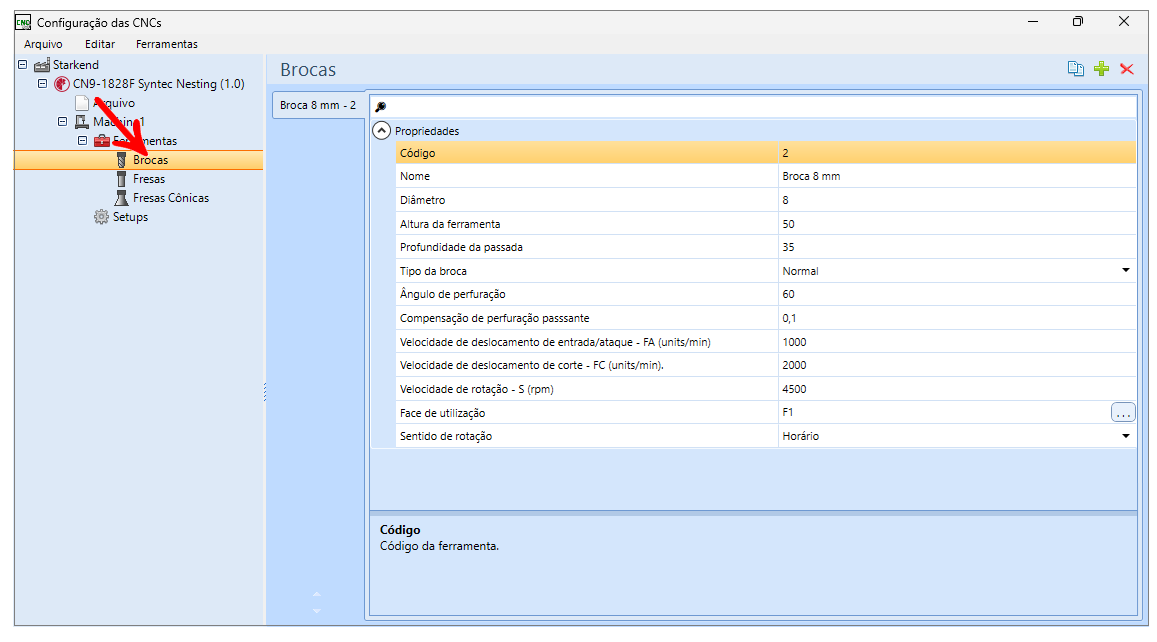Image resolution: width=1157 pixels, height=642 pixels.
Task: Open the Arquivo menu
Action: (x=44, y=44)
